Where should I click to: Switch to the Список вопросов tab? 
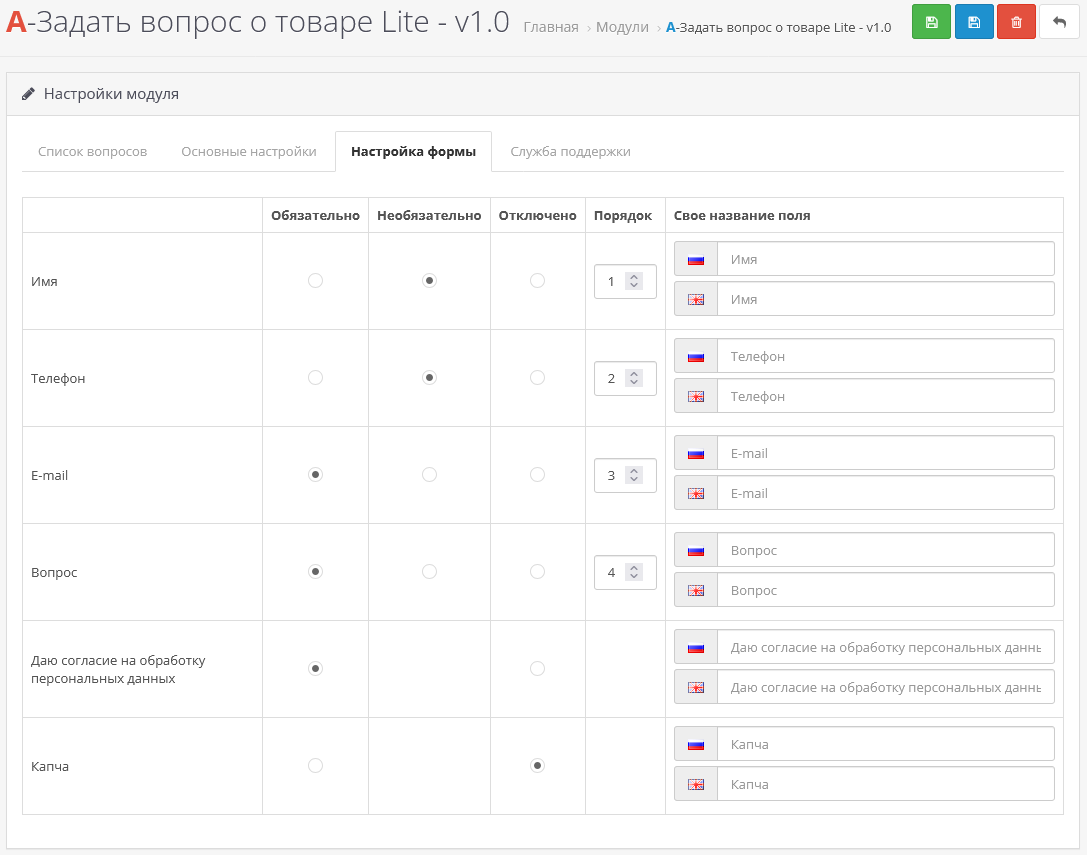[x=92, y=152]
